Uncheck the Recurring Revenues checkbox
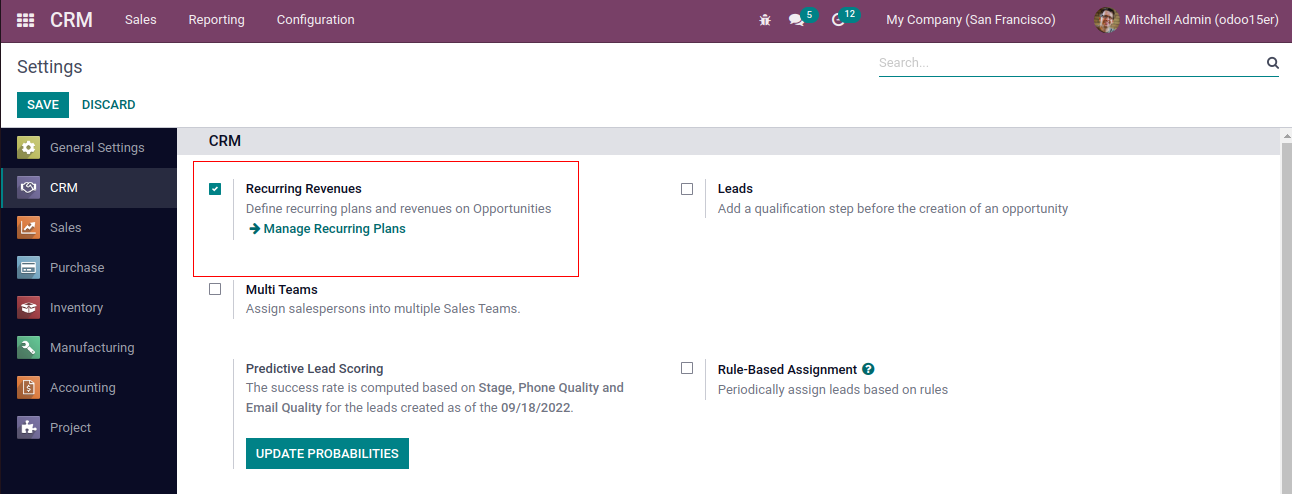Screen dimensions: 1292x494 [x=215, y=189]
